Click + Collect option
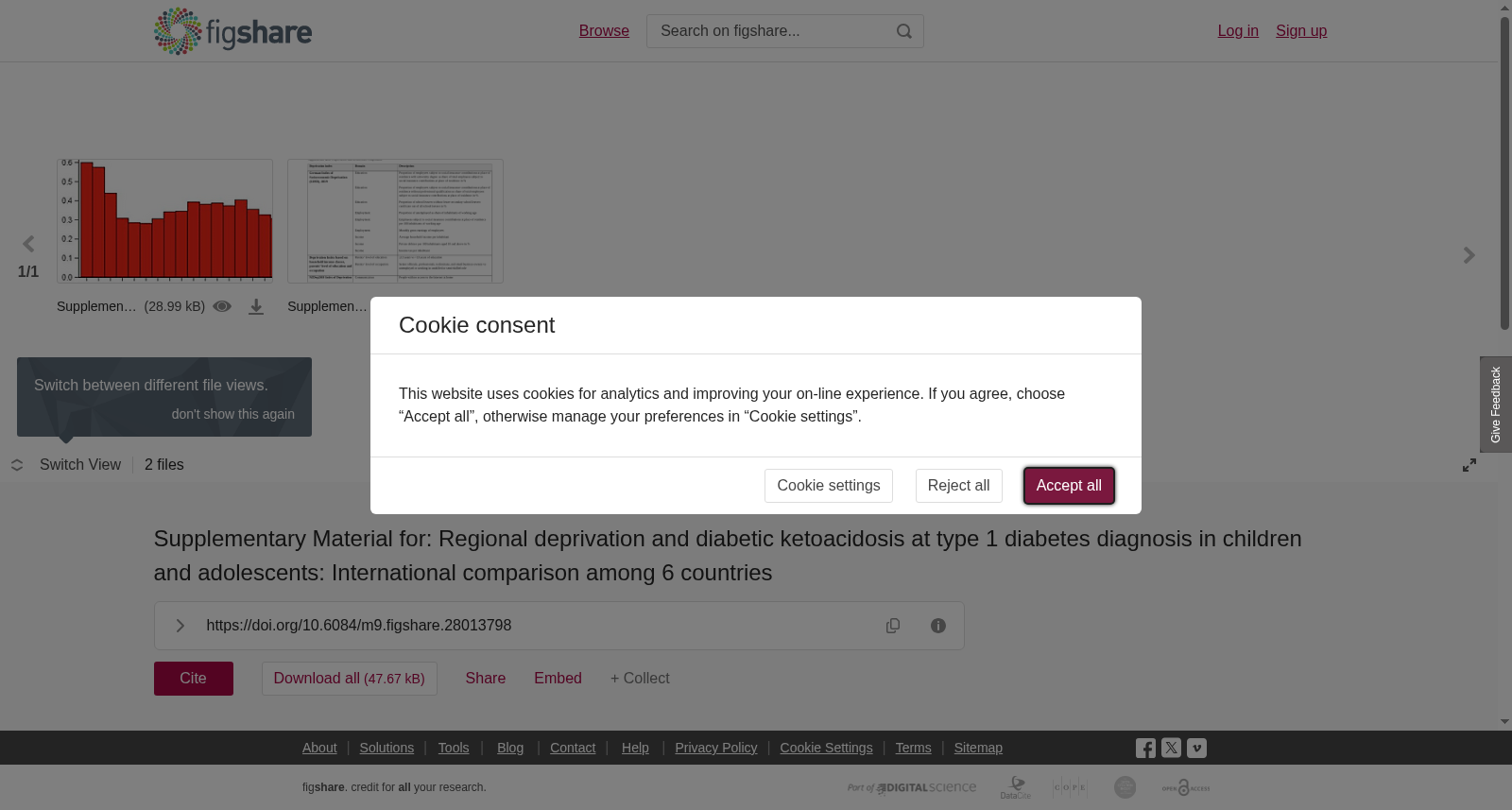Screen dimensions: 1512x810 tap(640, 679)
